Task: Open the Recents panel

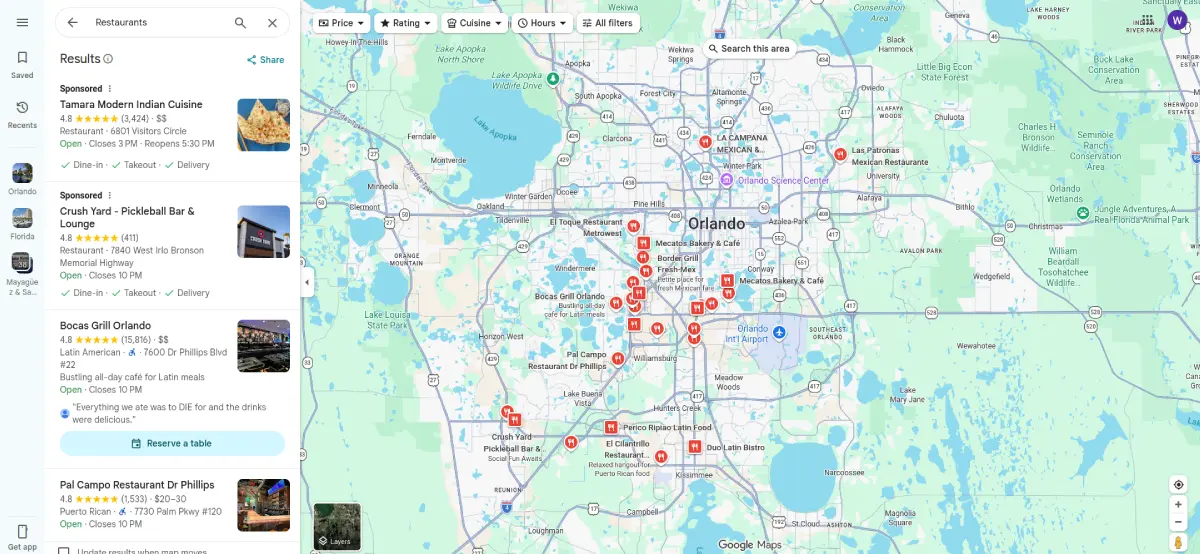Action: click(x=22, y=114)
